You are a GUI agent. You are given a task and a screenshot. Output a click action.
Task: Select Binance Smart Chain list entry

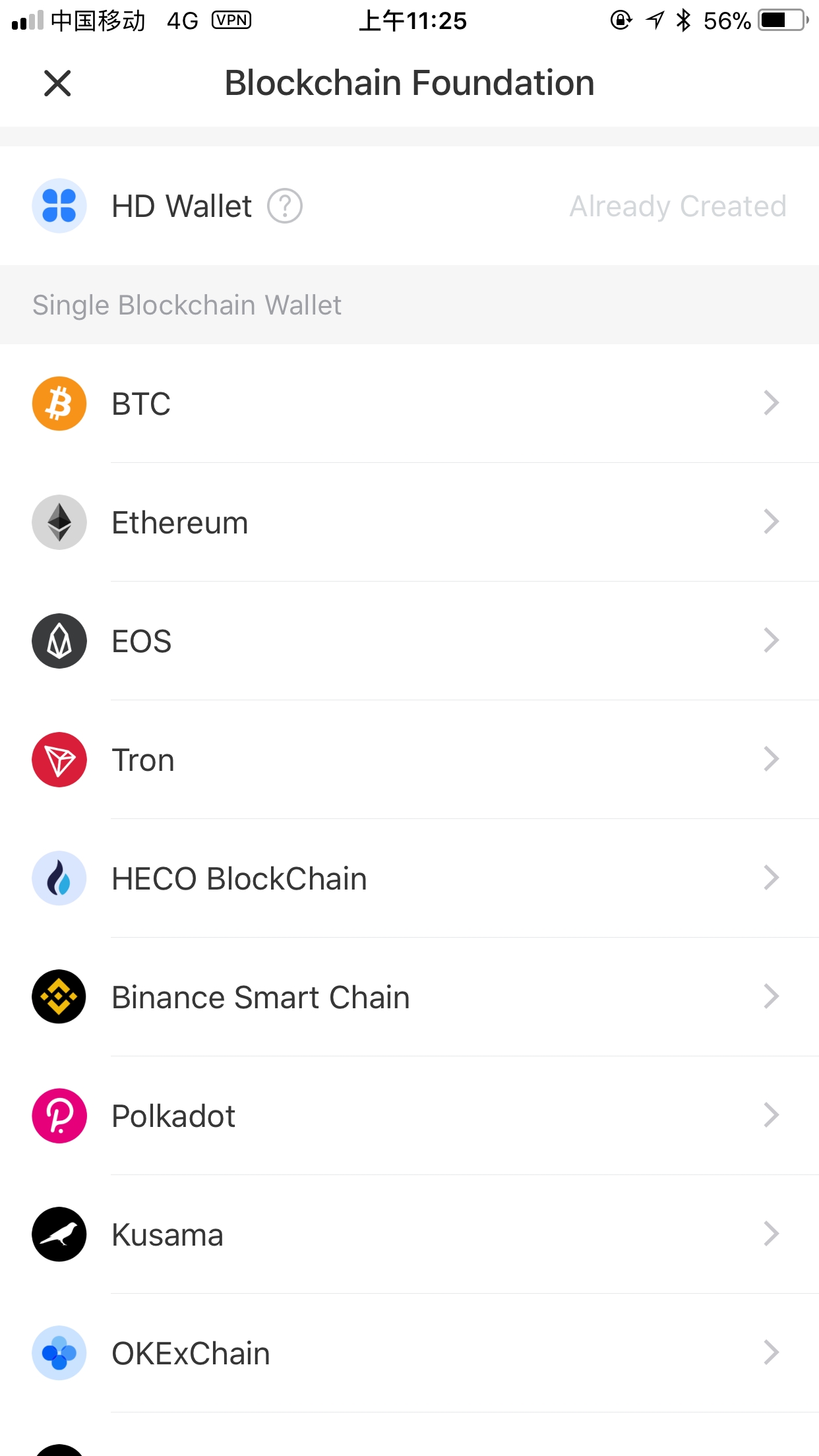pyautogui.click(x=260, y=998)
